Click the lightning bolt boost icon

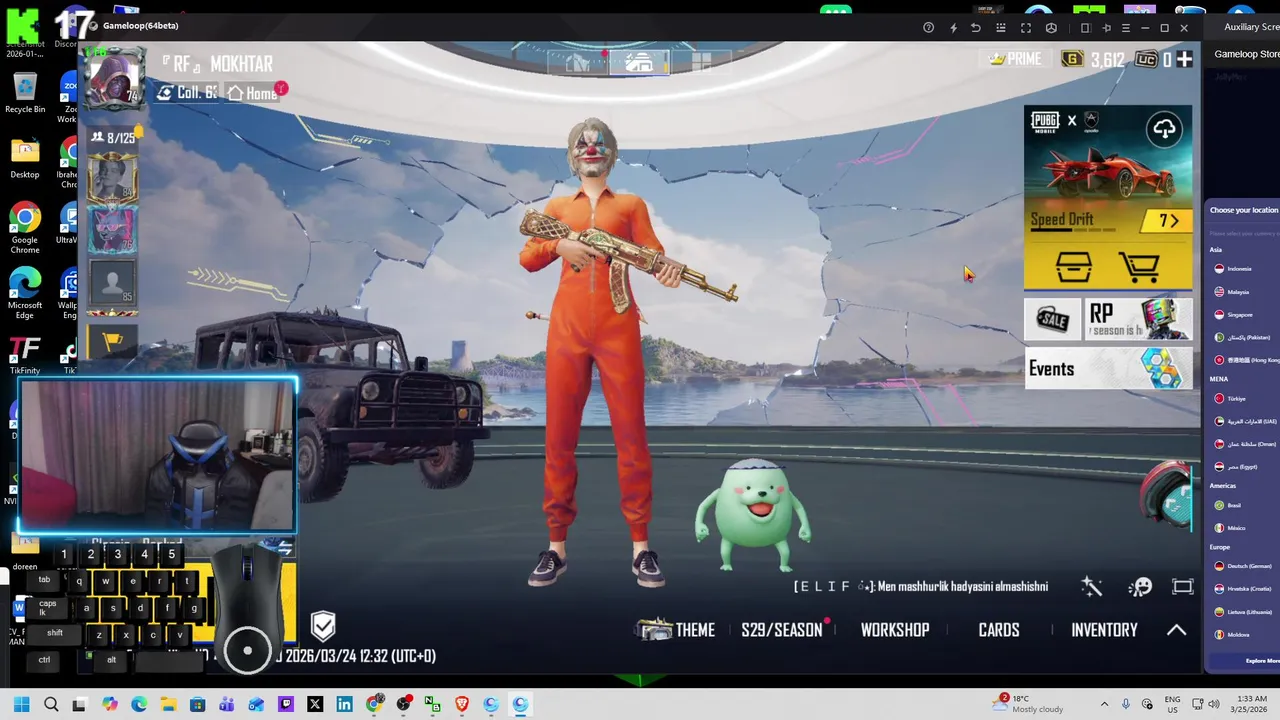coord(953,28)
